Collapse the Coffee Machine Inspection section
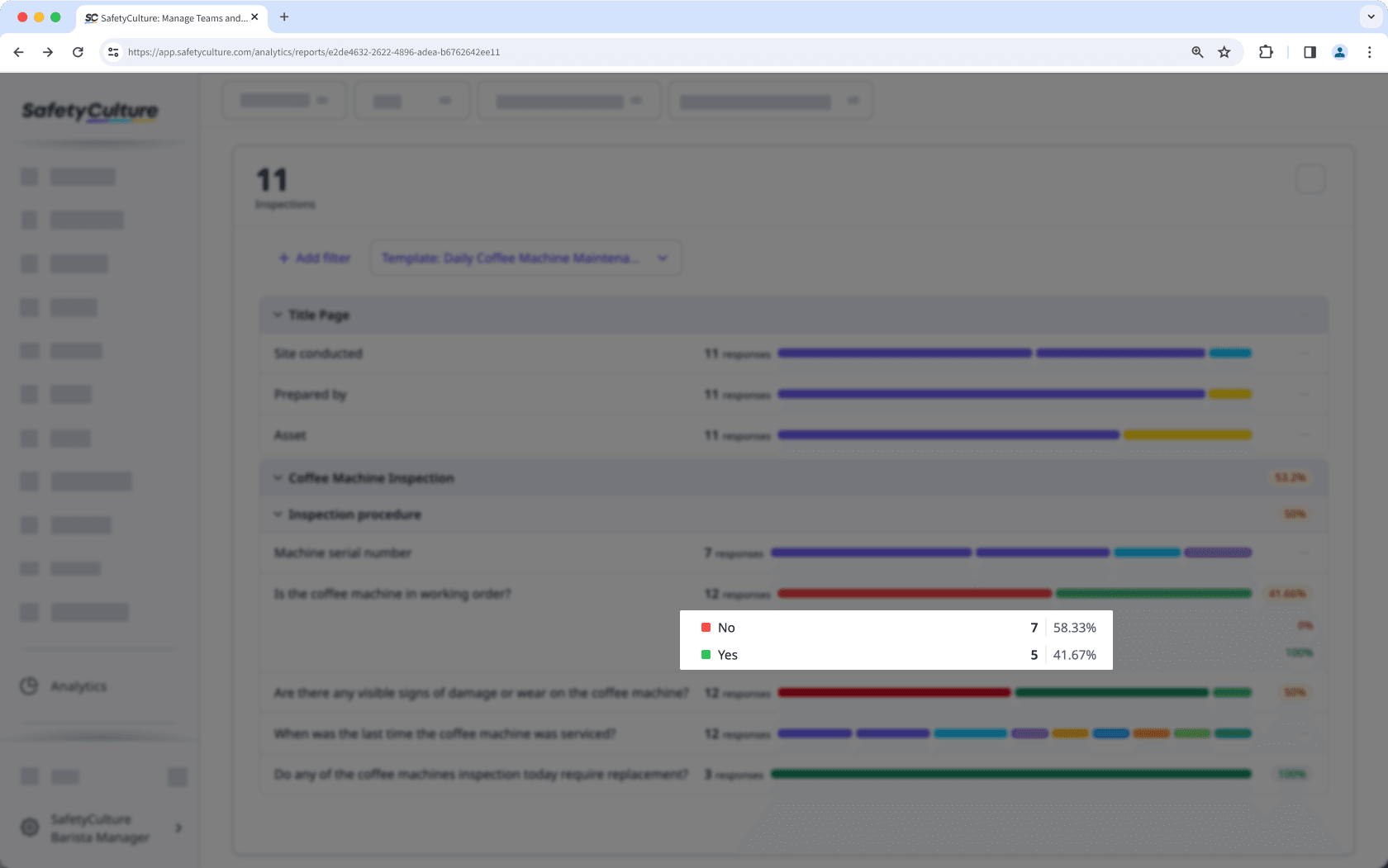Screen dimensions: 1388x868 coord(277,477)
